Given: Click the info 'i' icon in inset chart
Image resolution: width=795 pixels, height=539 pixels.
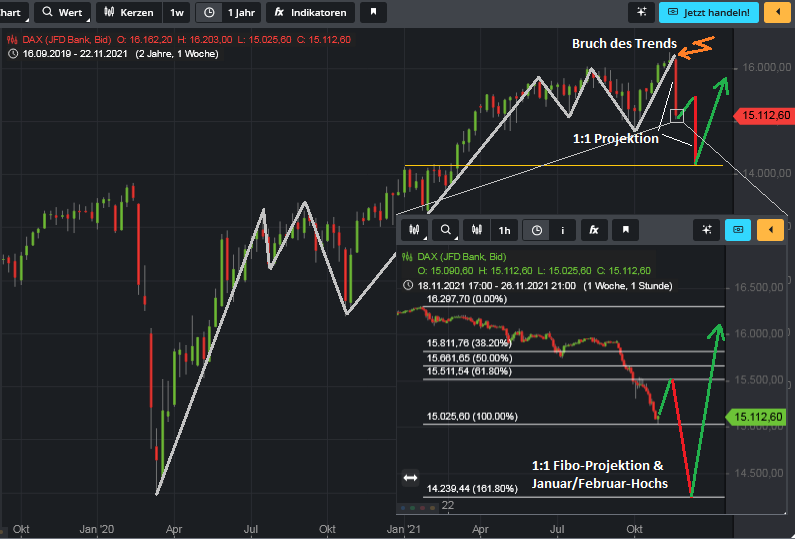Looking at the screenshot, I should coord(563,230).
